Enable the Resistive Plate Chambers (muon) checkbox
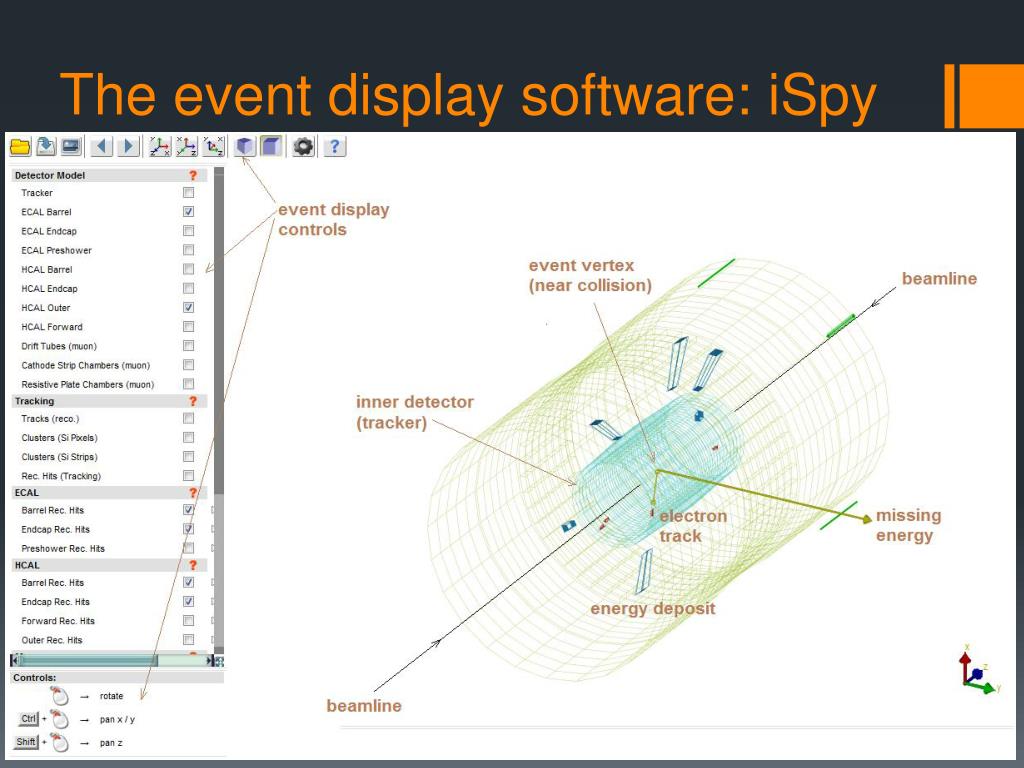The height and width of the screenshot is (768, 1024). point(188,384)
